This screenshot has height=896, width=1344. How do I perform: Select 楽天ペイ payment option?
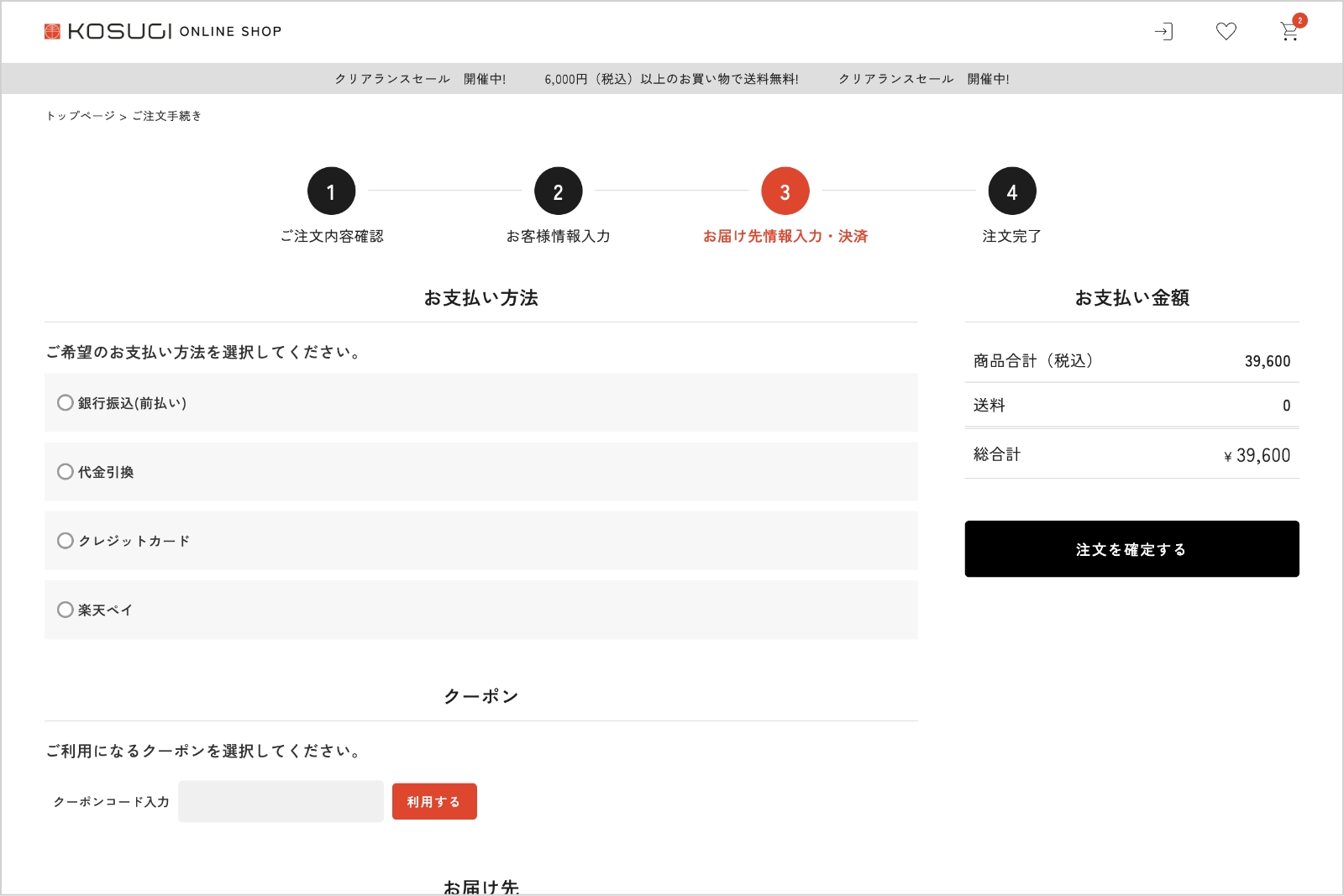click(66, 610)
